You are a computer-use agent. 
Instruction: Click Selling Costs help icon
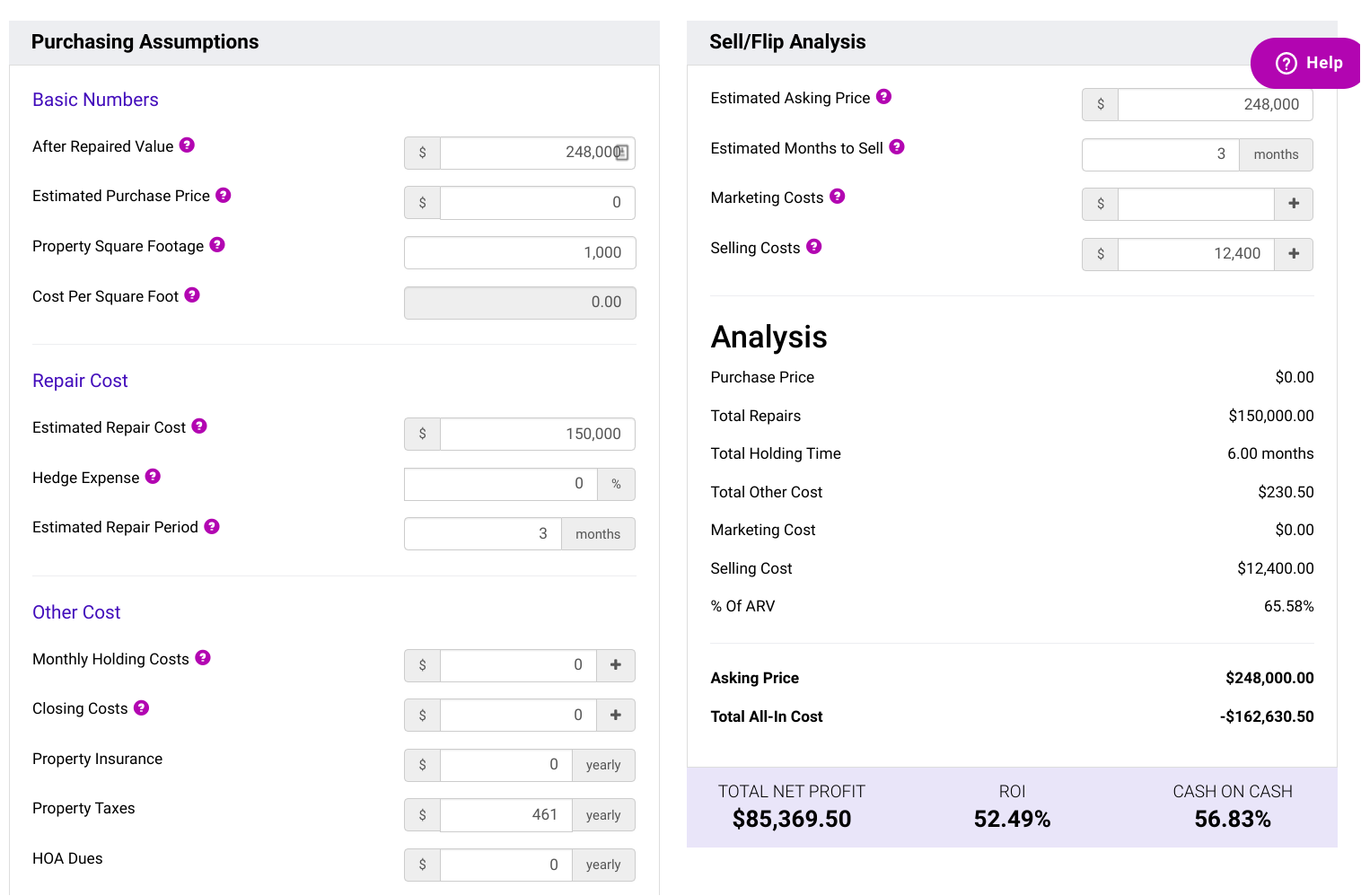pyautogui.click(x=814, y=246)
